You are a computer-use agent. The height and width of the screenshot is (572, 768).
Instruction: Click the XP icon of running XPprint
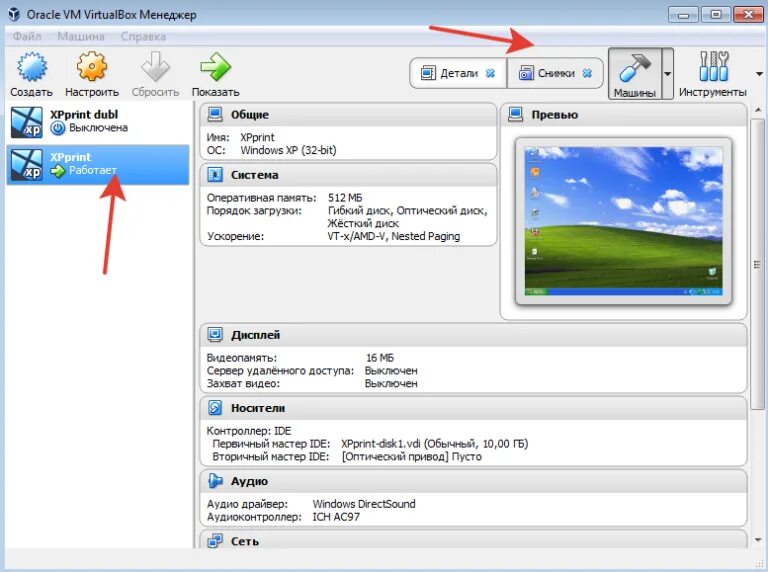(x=26, y=165)
